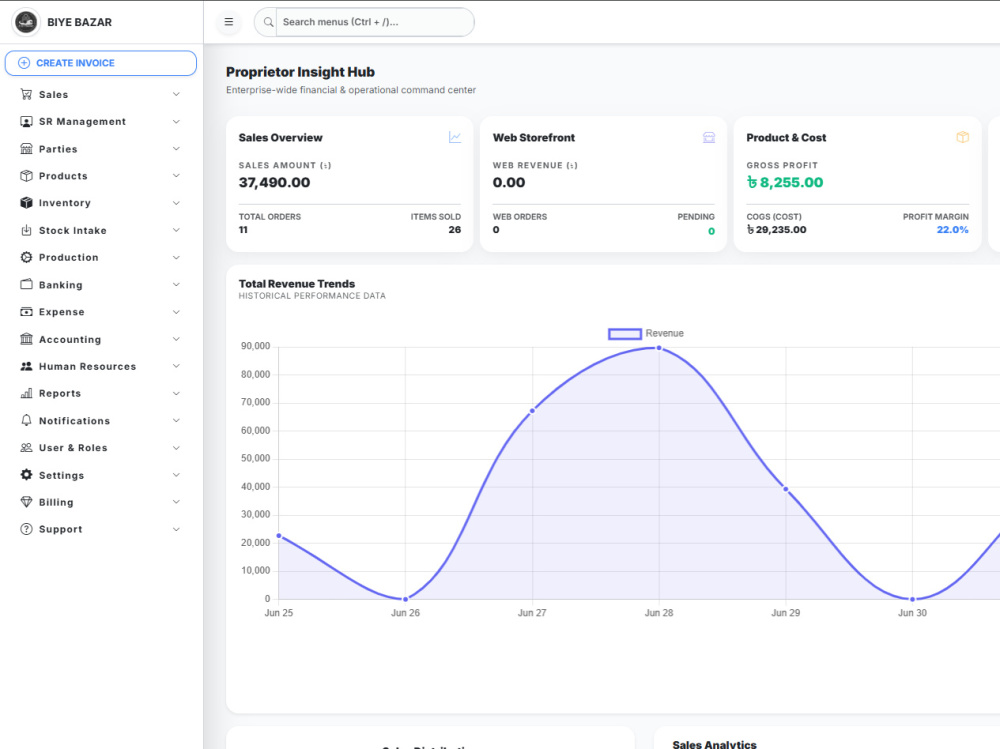Click the Inventory box icon
This screenshot has height=749, width=1000.
pyautogui.click(x=26, y=203)
